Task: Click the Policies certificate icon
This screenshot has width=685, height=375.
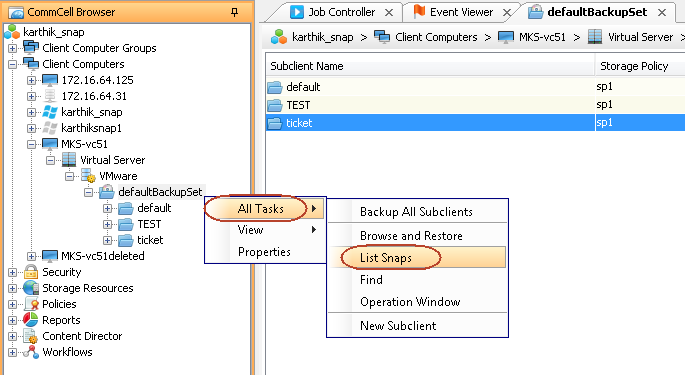Action: (31, 304)
